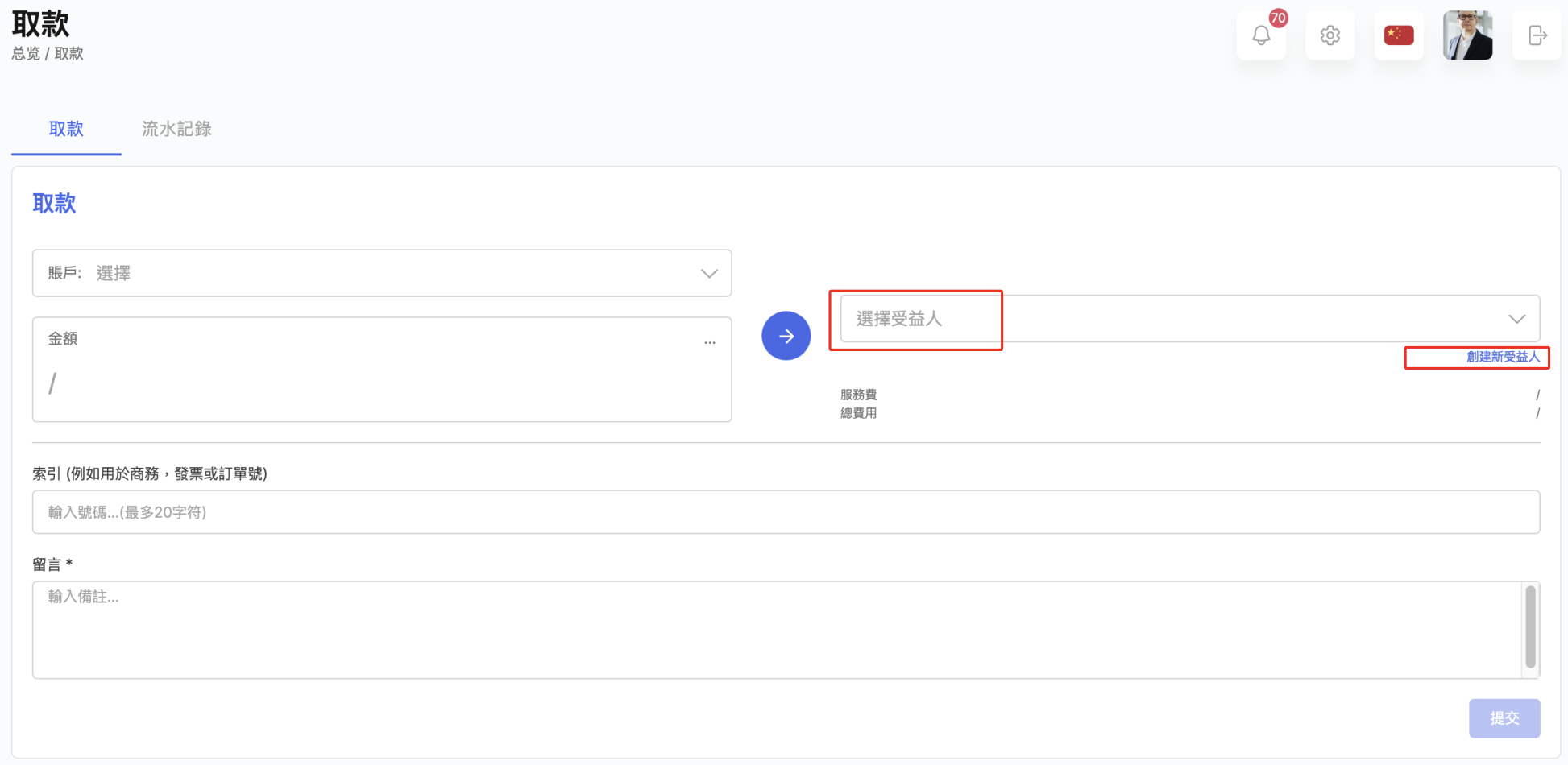Switch to the 流水記錄 tab
The height and width of the screenshot is (765, 1568).
pos(176,129)
